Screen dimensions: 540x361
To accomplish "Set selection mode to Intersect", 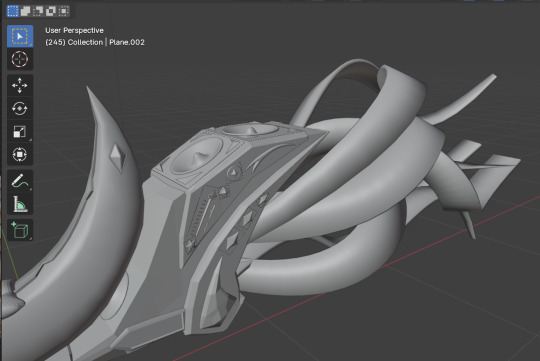I will tap(63, 11).
